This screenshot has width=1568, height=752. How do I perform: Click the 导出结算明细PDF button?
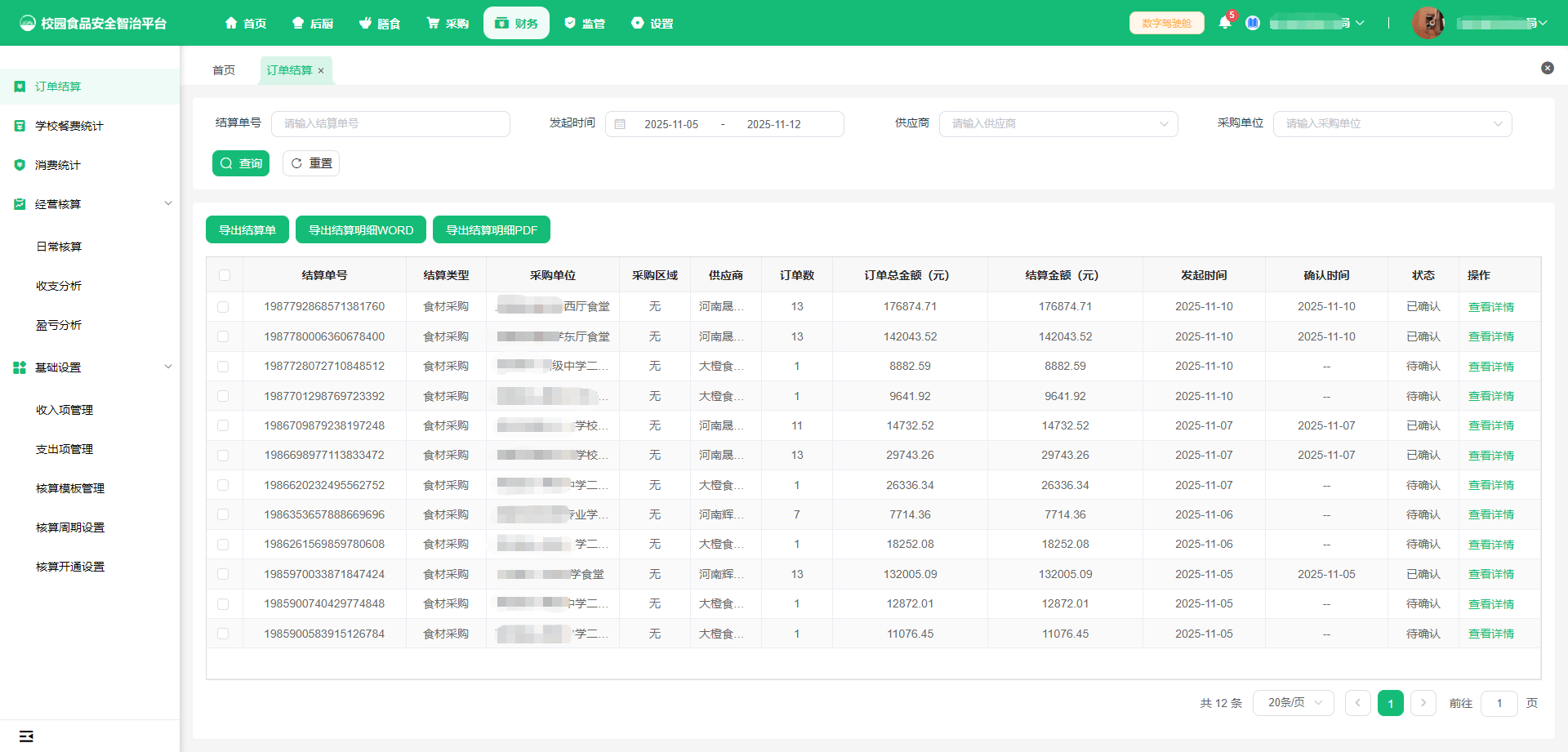tap(491, 230)
